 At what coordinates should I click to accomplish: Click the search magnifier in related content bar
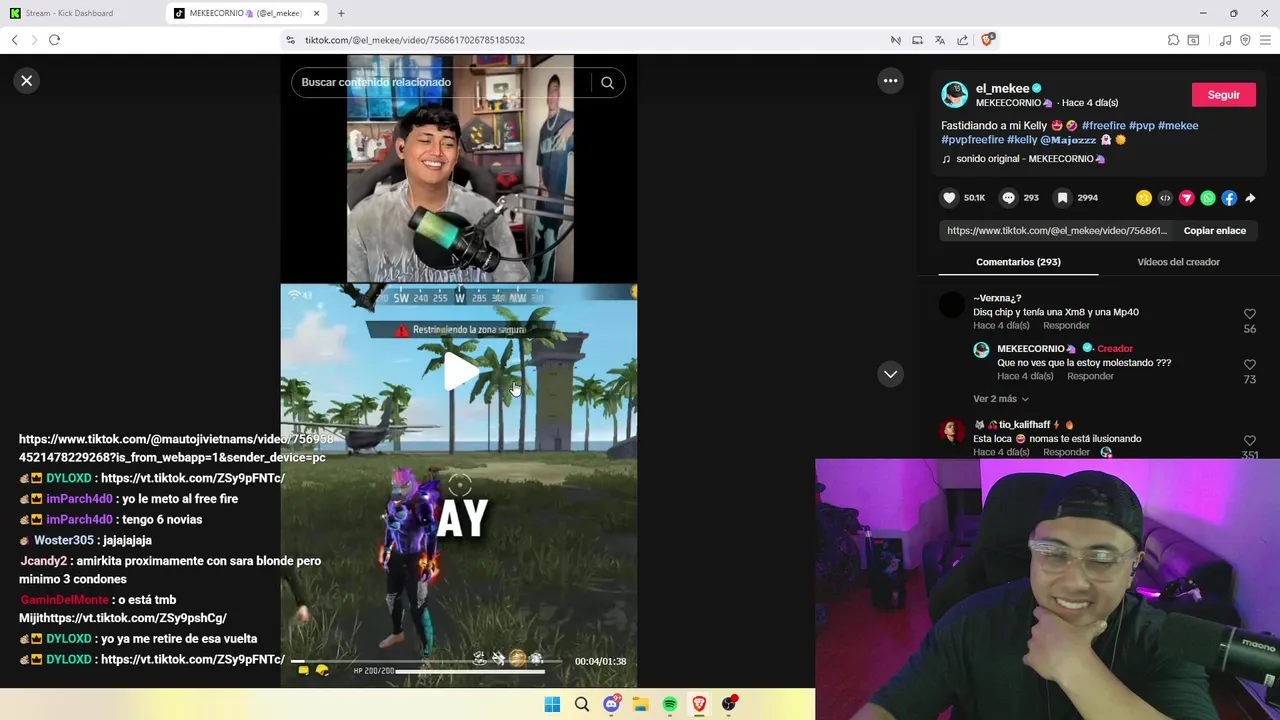pyautogui.click(x=607, y=83)
